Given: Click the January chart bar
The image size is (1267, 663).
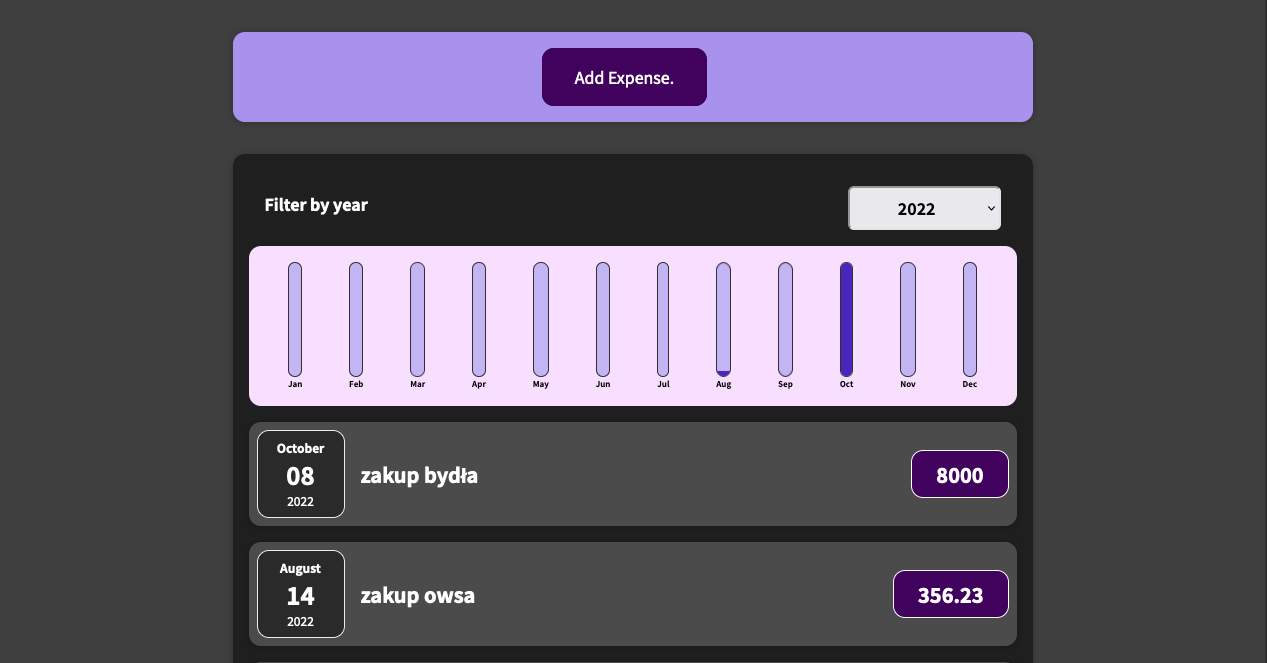Looking at the screenshot, I should (295, 319).
